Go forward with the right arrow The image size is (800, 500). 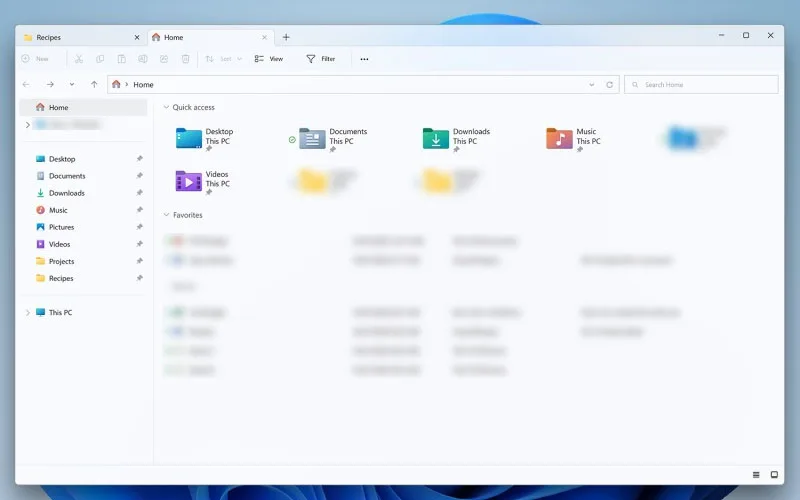pyautogui.click(x=50, y=85)
